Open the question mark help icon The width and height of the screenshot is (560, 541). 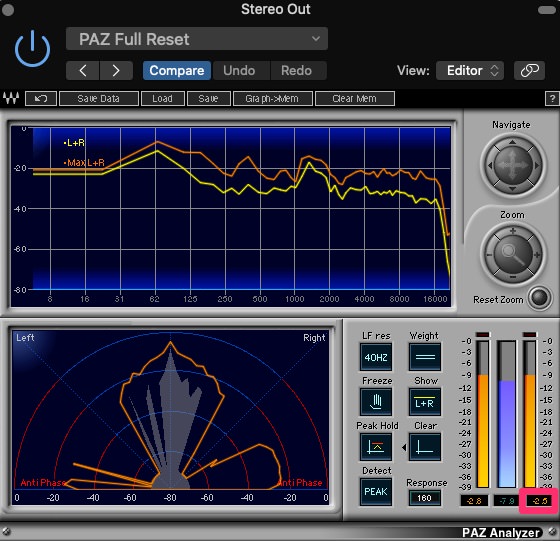point(552,99)
